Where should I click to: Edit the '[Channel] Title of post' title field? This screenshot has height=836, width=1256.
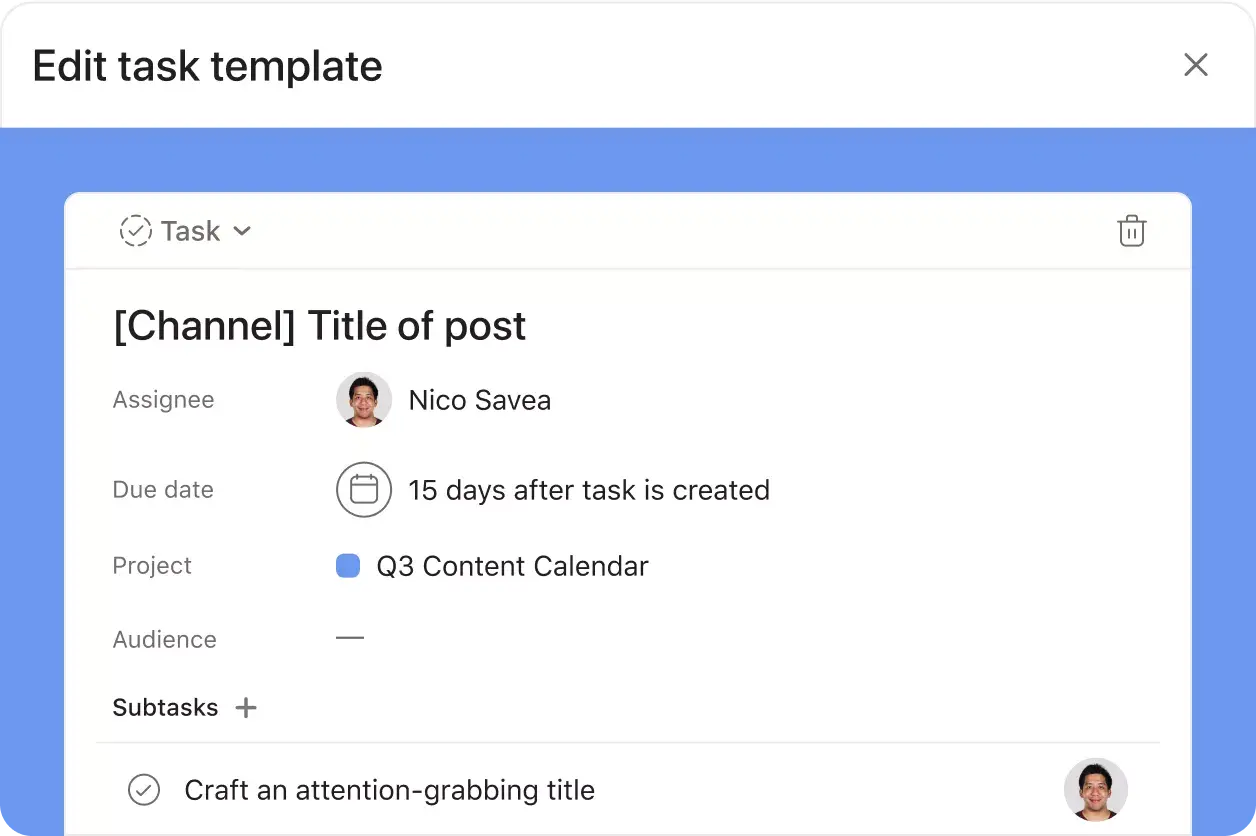[x=320, y=326]
